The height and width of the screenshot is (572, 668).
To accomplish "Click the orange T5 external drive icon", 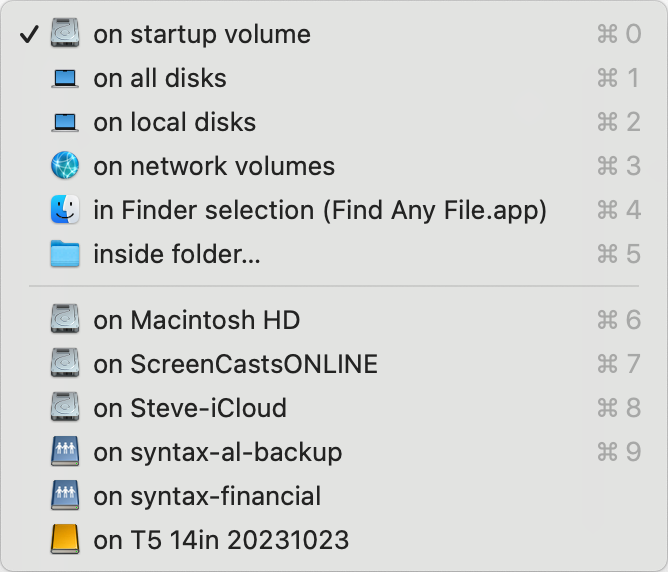I will click(65, 540).
